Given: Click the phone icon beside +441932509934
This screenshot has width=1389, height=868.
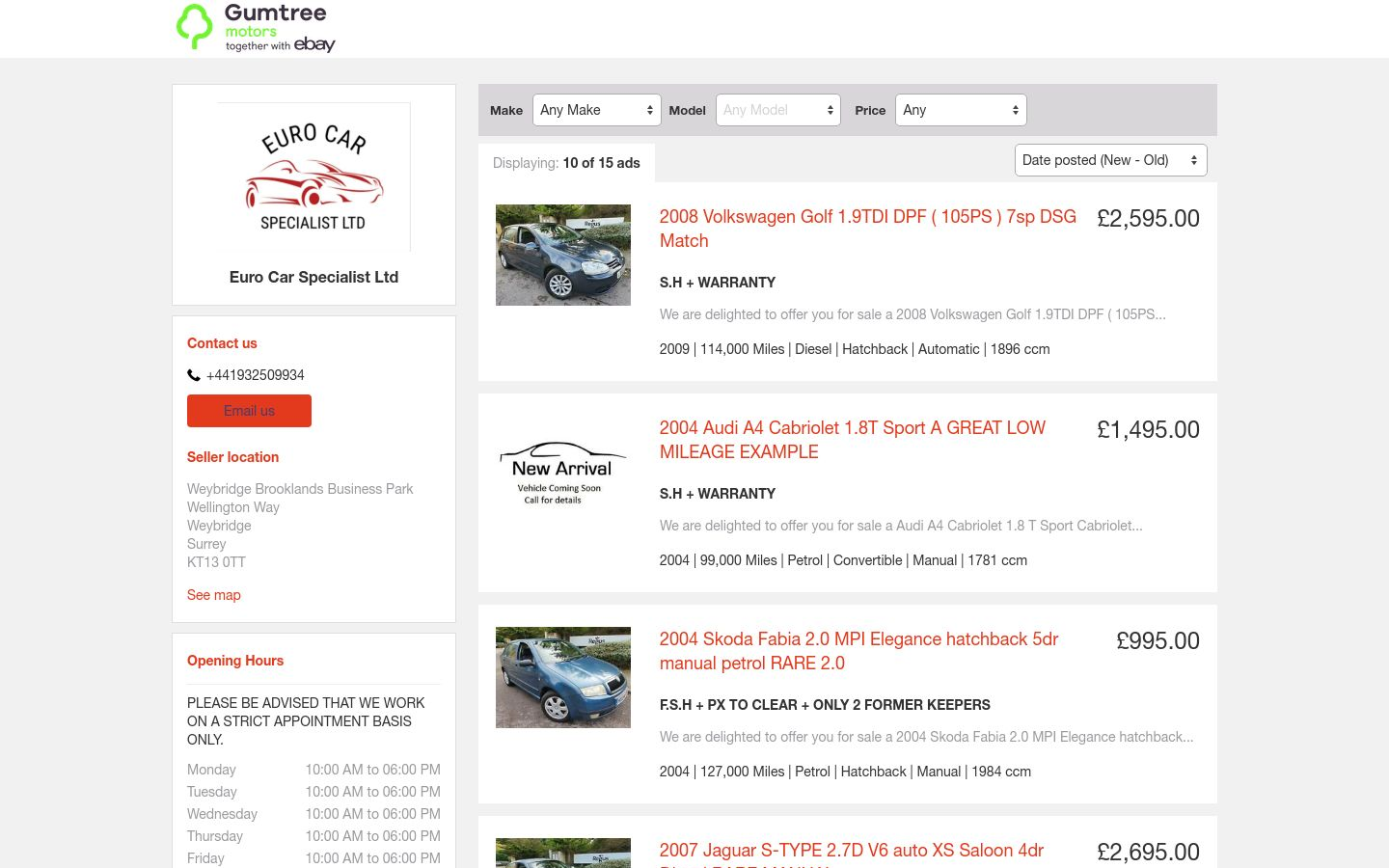Looking at the screenshot, I should point(194,375).
